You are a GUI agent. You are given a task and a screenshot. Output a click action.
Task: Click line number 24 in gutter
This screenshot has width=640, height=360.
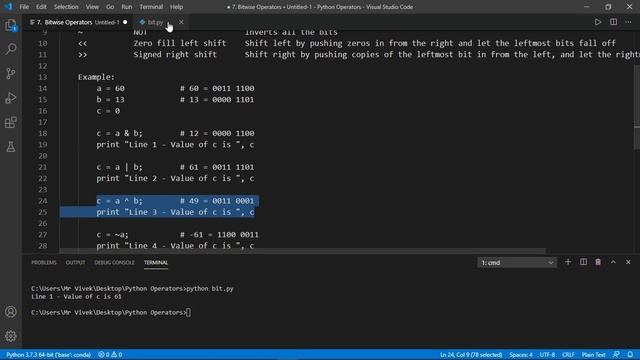(x=43, y=201)
